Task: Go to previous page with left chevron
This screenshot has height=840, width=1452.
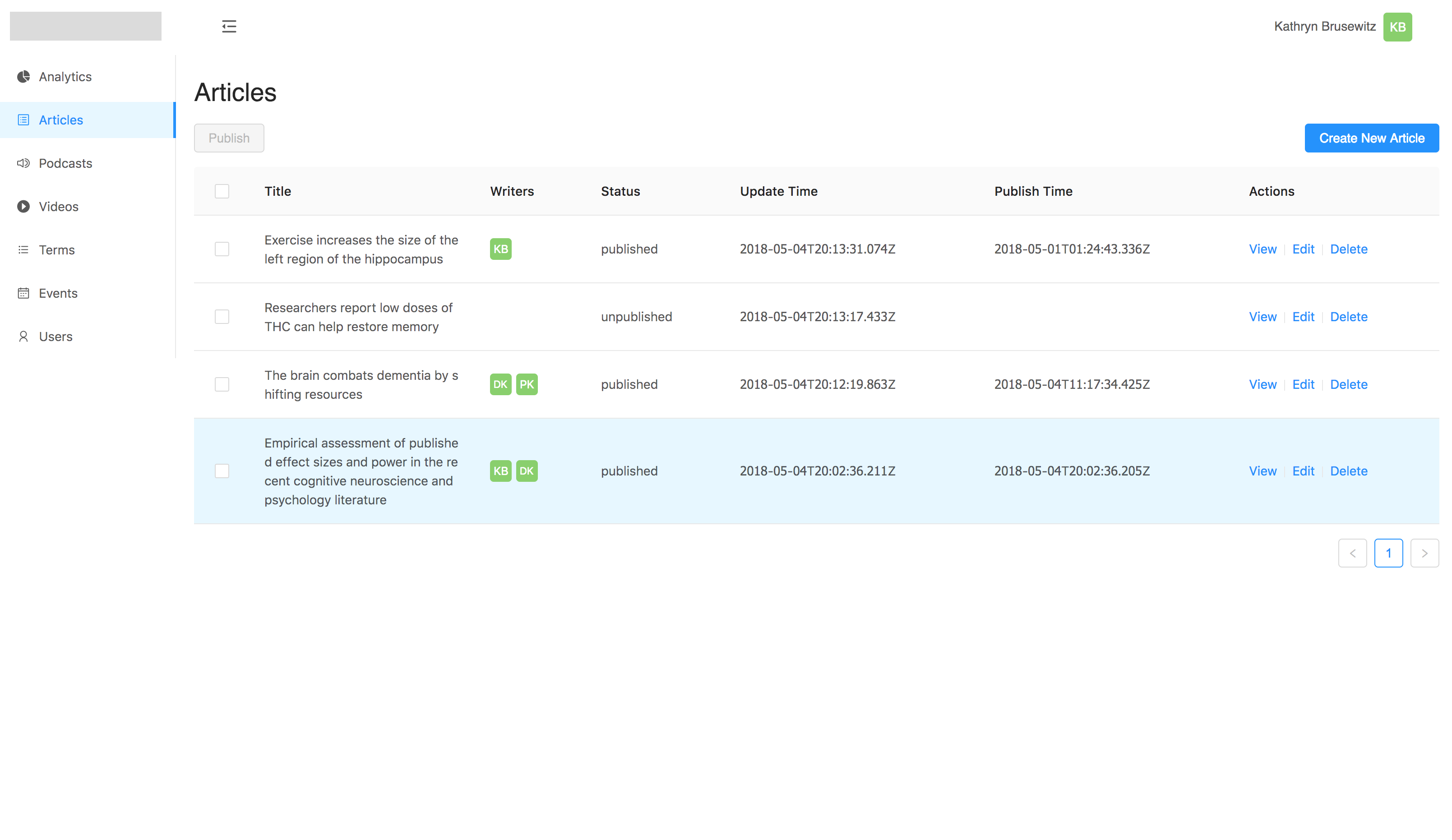Action: [x=1352, y=553]
